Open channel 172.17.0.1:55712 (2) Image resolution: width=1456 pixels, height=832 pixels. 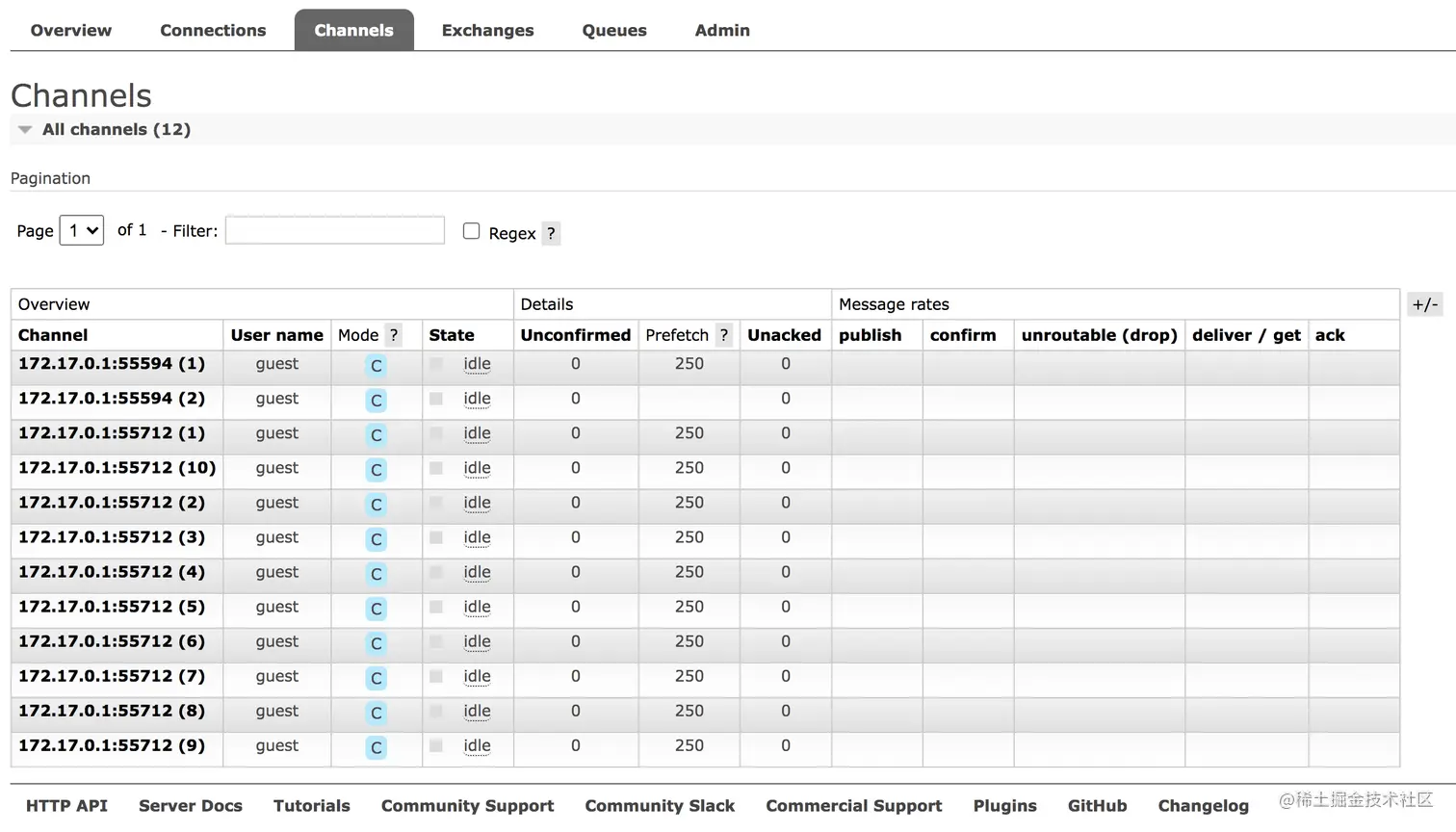click(x=112, y=503)
